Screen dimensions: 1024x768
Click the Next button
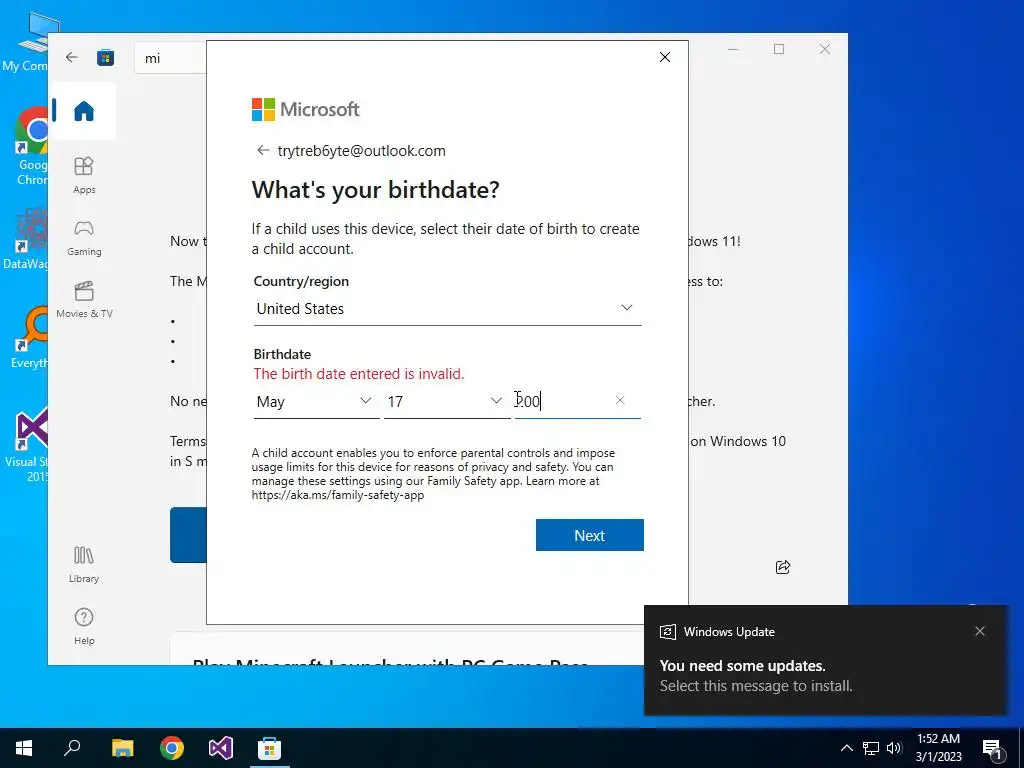(x=590, y=536)
